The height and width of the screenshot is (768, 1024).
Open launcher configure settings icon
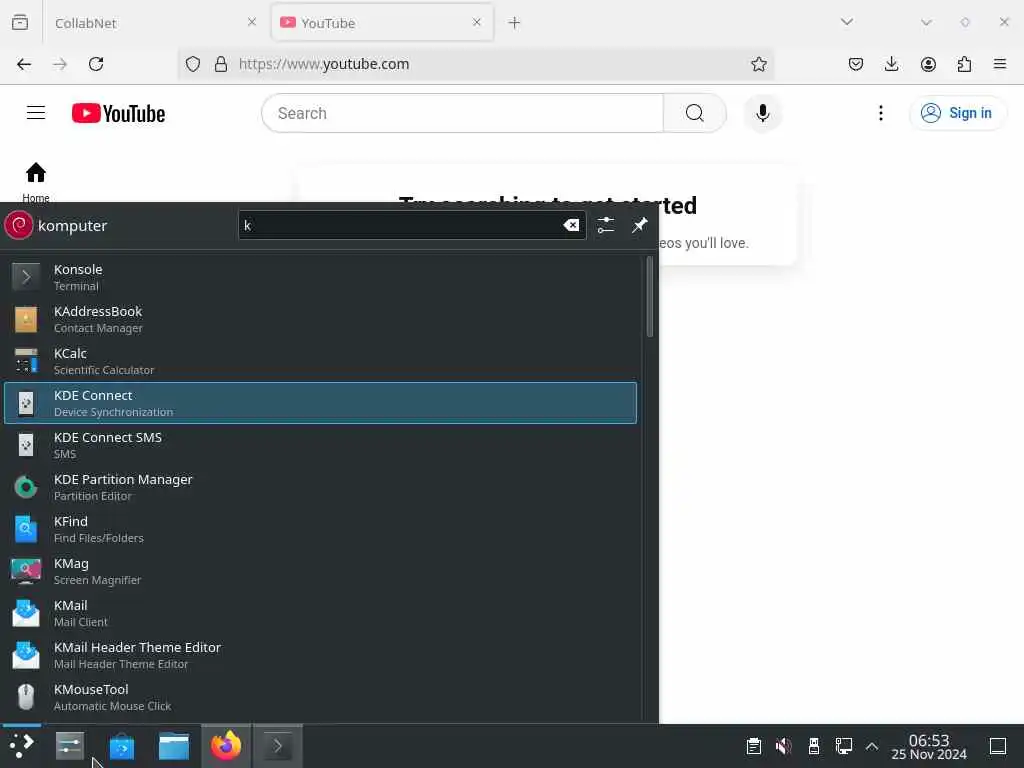click(605, 225)
